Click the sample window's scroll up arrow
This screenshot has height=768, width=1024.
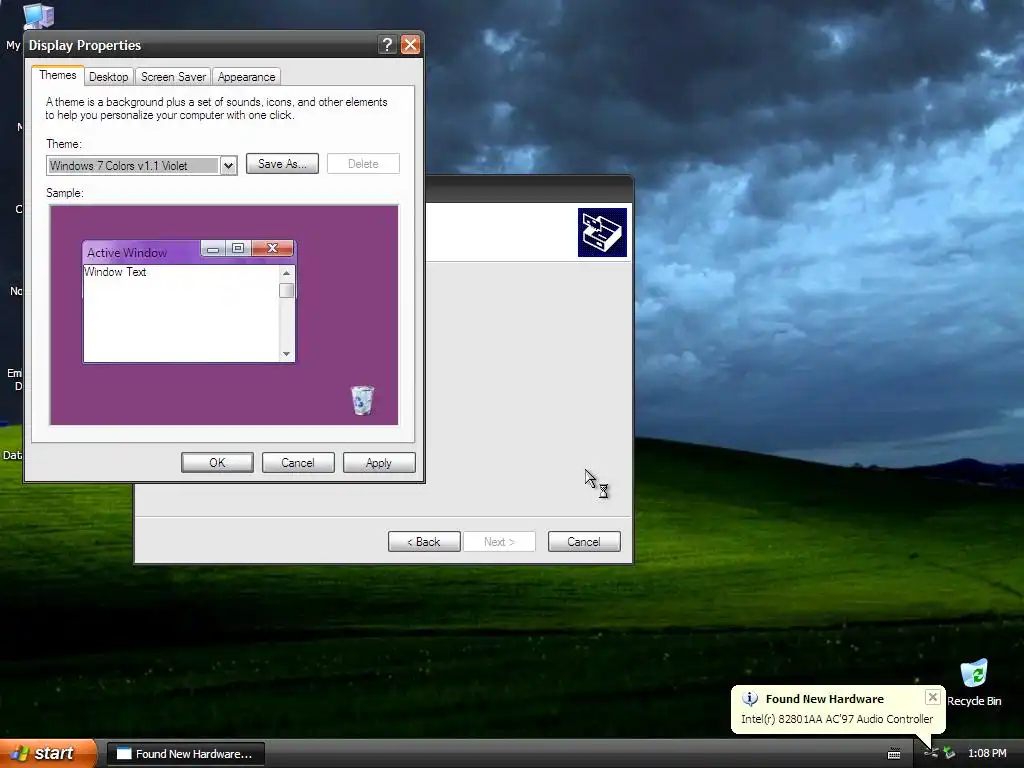tap(286, 273)
